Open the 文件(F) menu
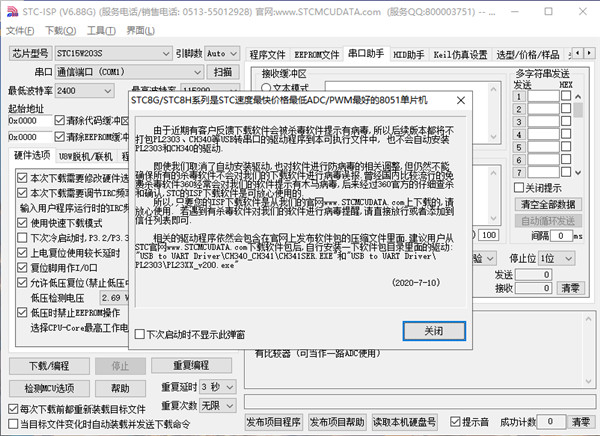The height and width of the screenshot is (436, 600). point(20,31)
